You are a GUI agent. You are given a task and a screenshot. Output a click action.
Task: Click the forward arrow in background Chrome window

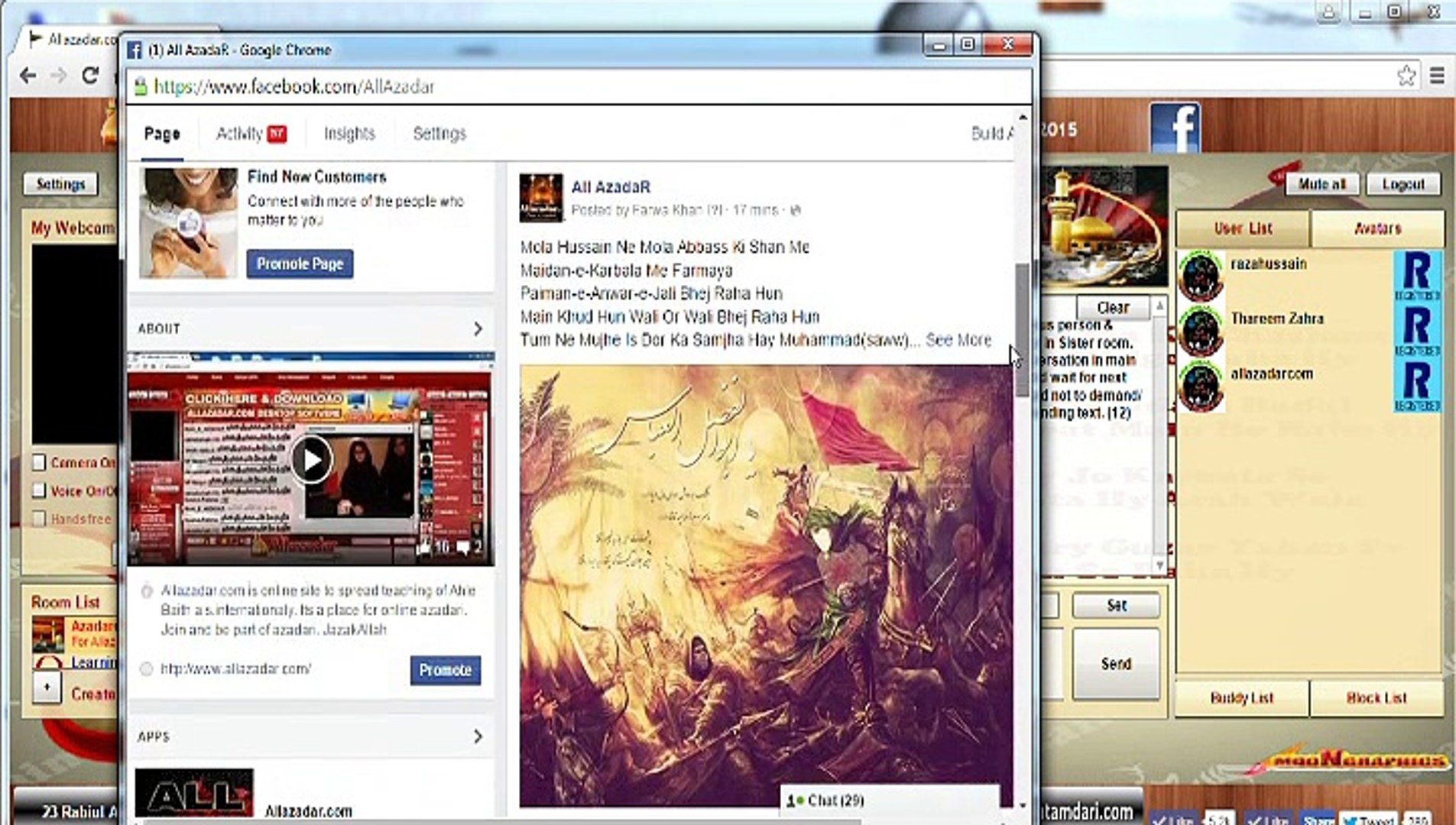click(x=58, y=76)
